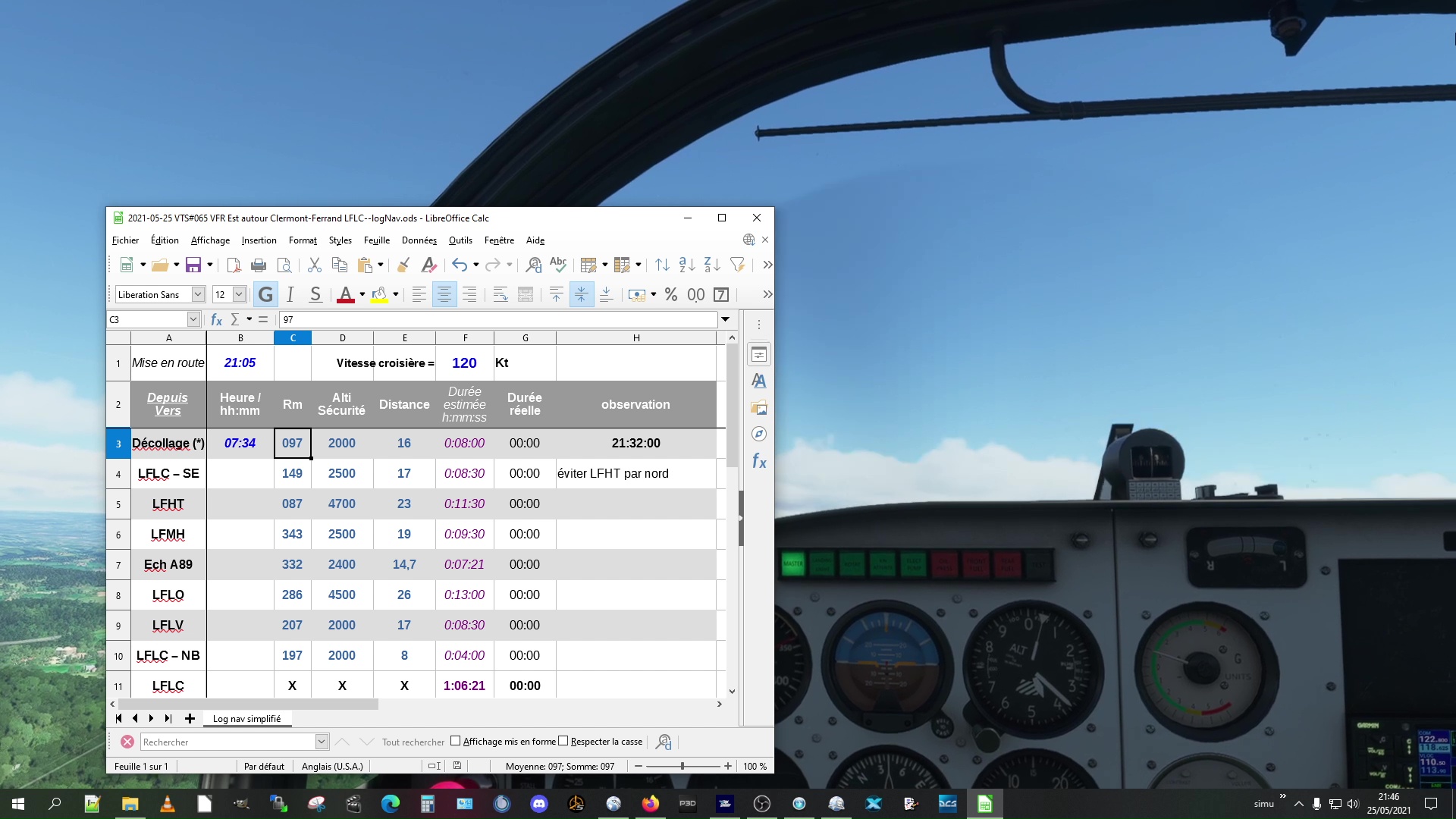Select the Log nav simplifié sheet tab
The image size is (1456, 819).
tap(246, 718)
